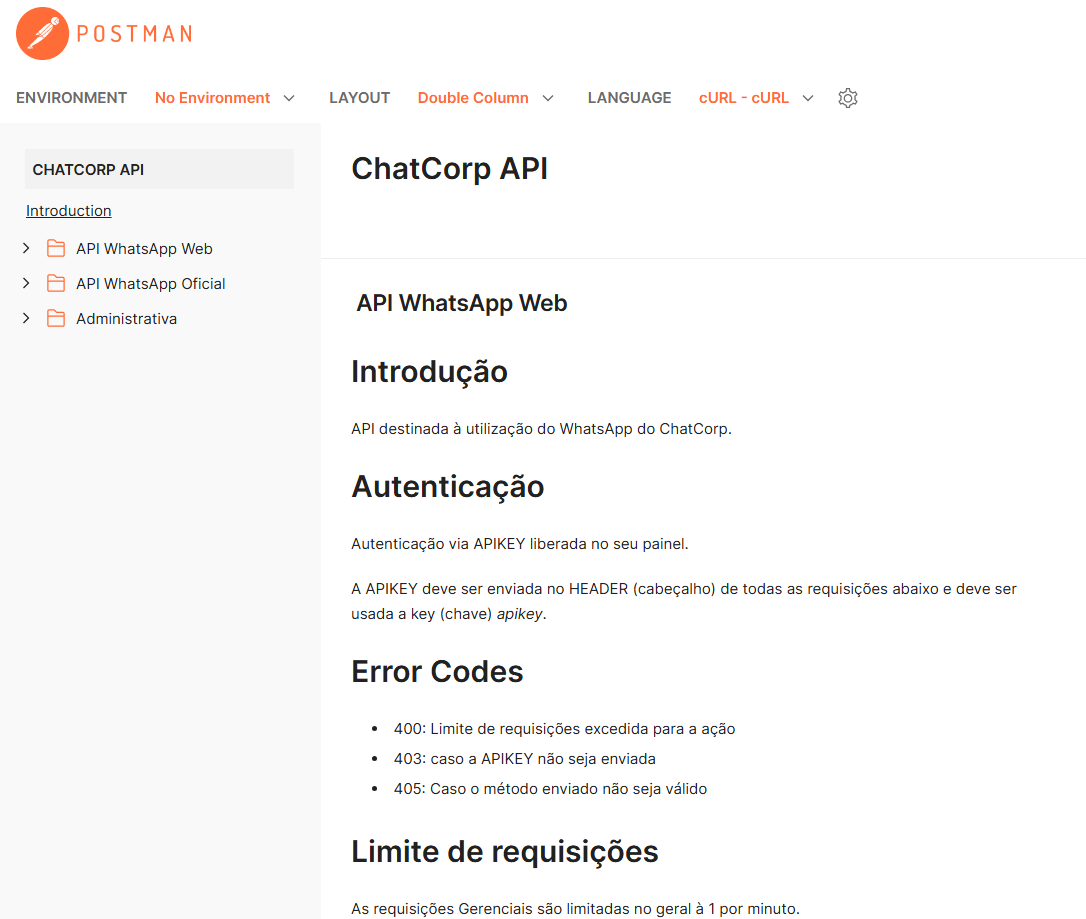Click 'As requisições Gerenciais são limitadas' sentence
The height and width of the screenshot is (919, 1086).
pyautogui.click(x=575, y=908)
